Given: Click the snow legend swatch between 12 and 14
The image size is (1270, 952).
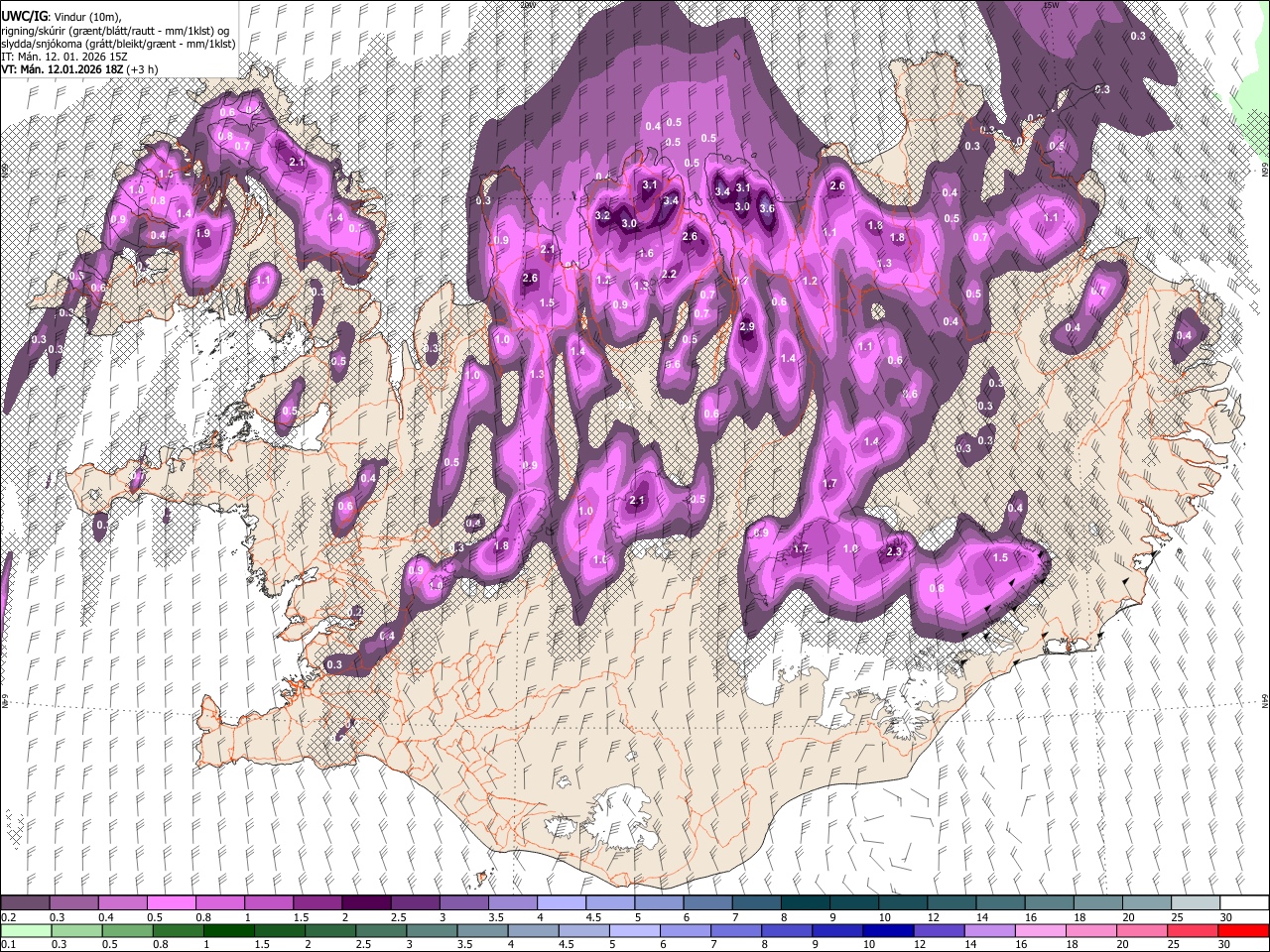Looking at the screenshot, I should tap(951, 902).
